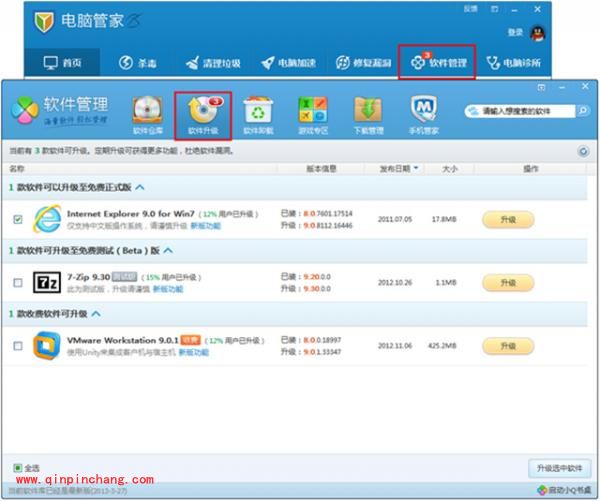
Task: Switch to the 杀毒 tab in 电脑管家
Action: pyautogui.click(x=137, y=62)
